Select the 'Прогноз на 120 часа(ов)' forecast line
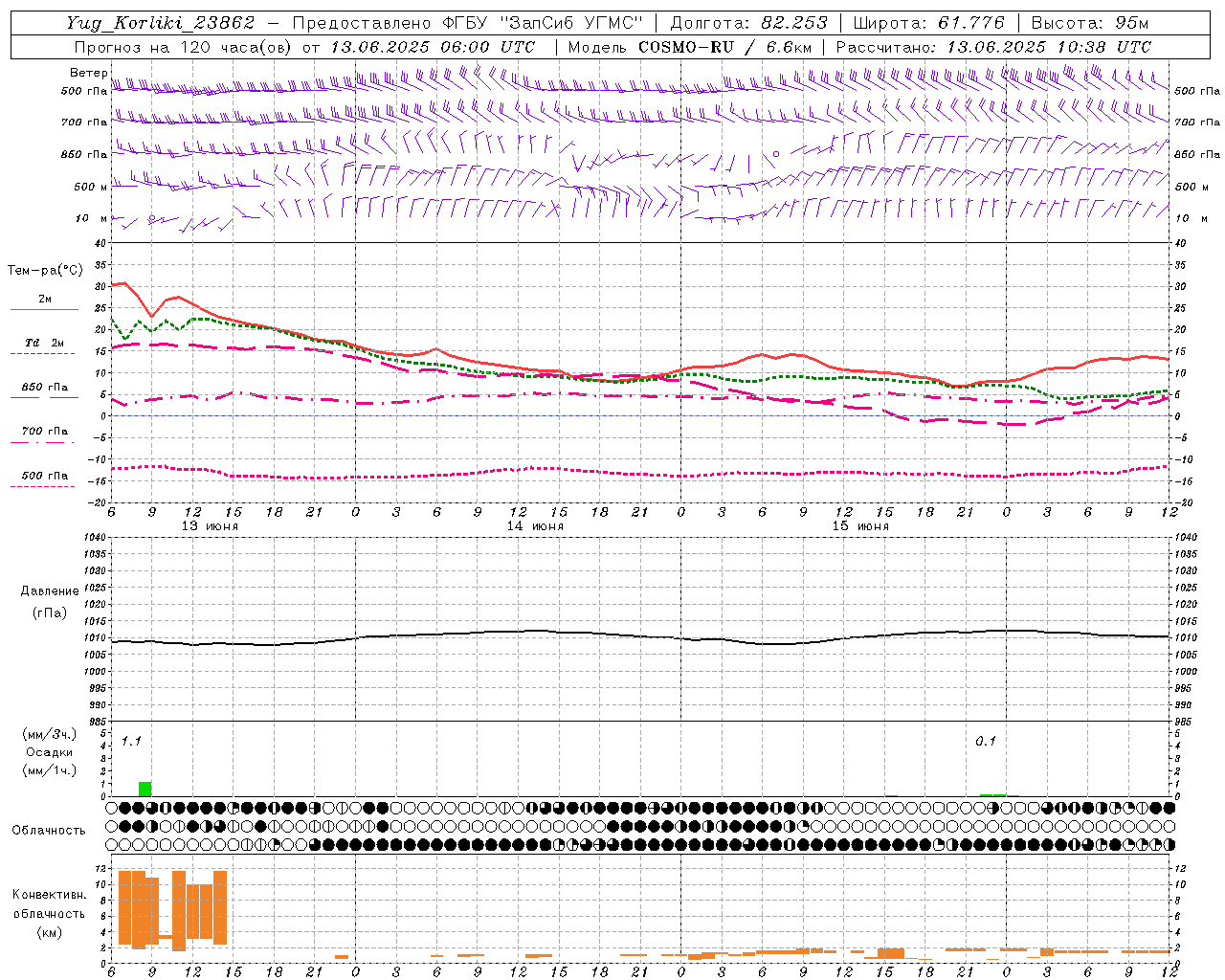 (184, 47)
